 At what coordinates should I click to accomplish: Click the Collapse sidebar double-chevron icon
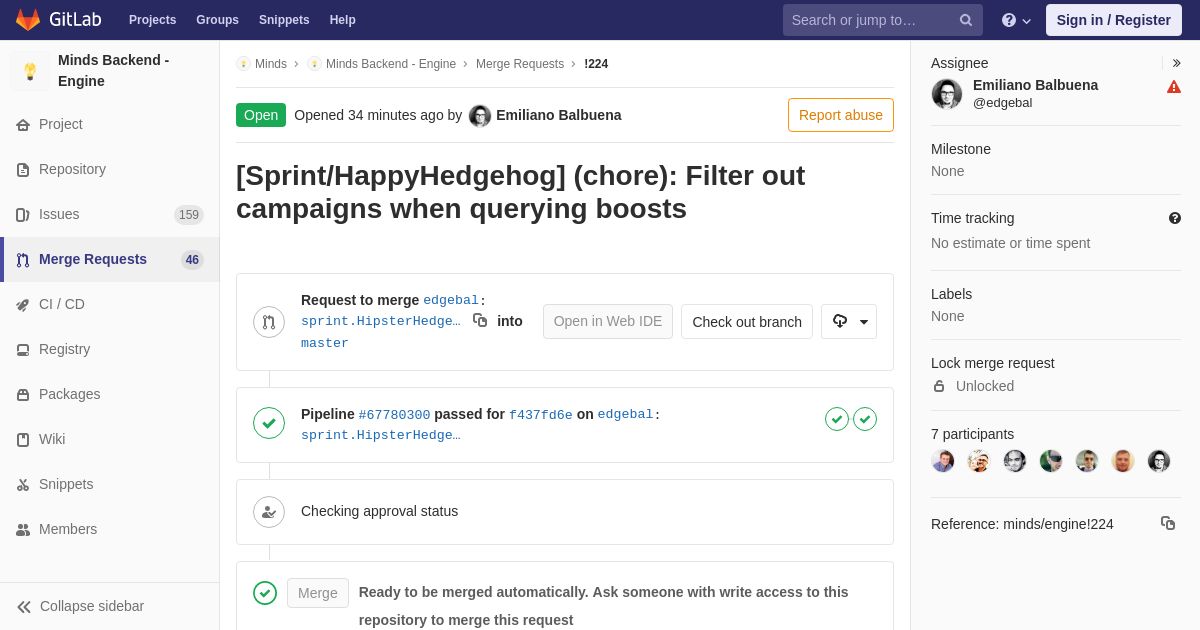click(x=24, y=607)
